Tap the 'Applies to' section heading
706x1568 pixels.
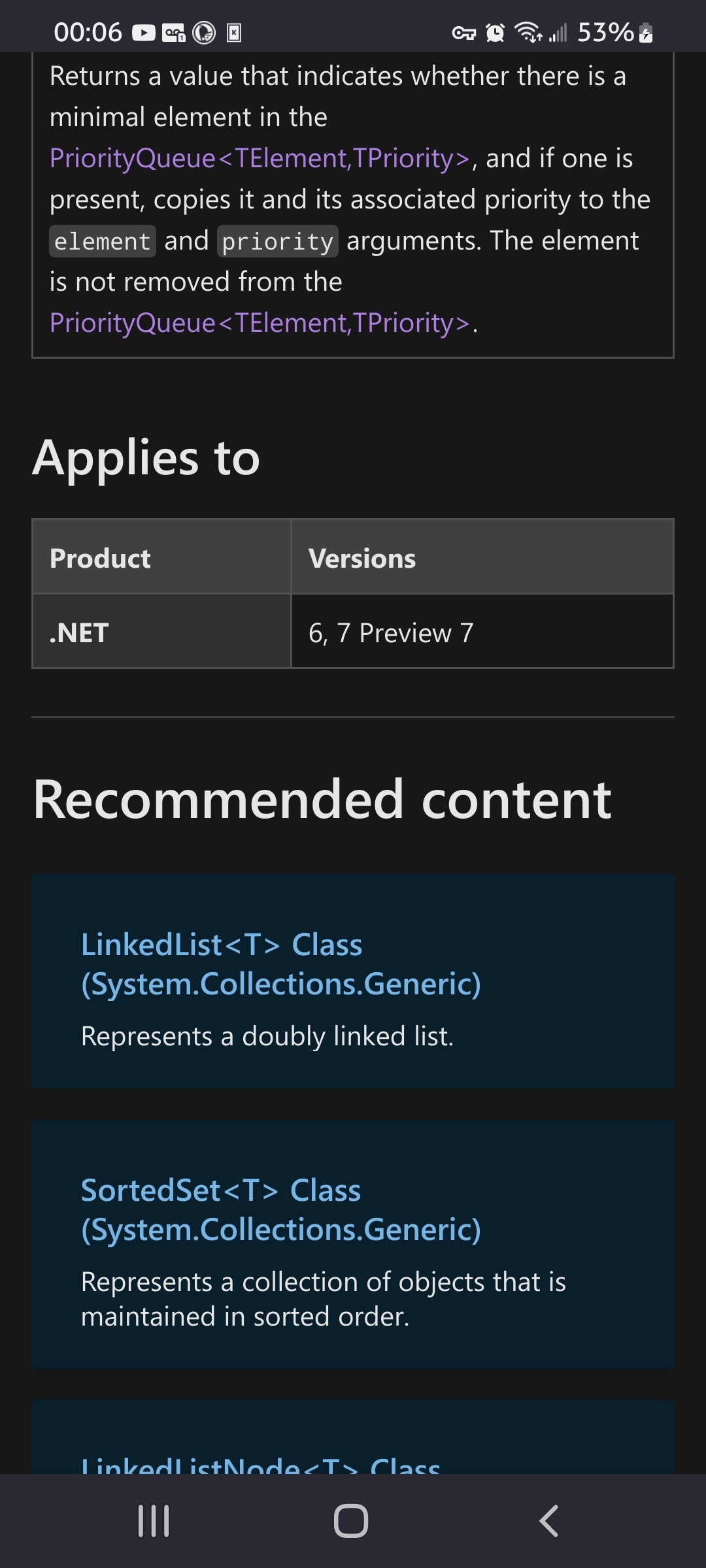click(x=146, y=457)
